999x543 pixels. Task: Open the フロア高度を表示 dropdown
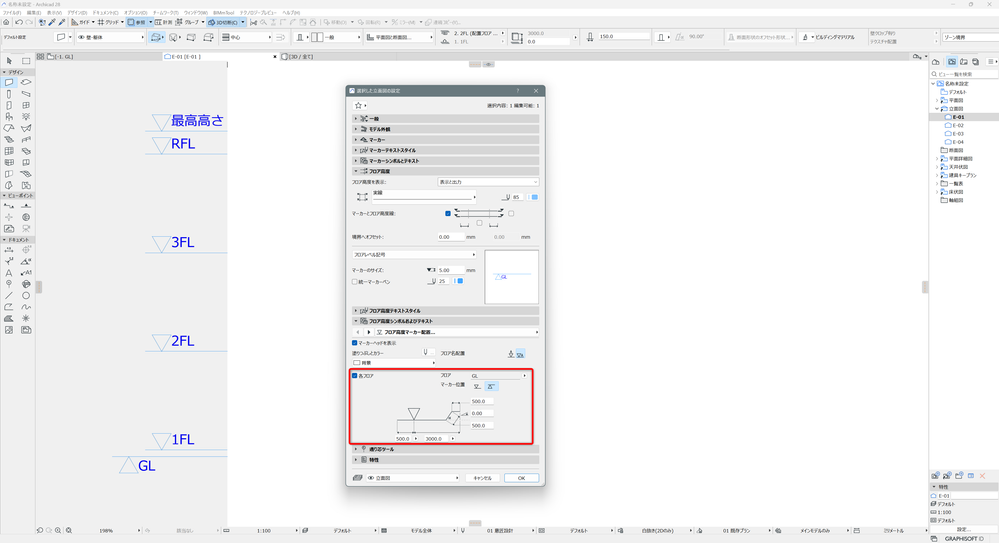[488, 182]
